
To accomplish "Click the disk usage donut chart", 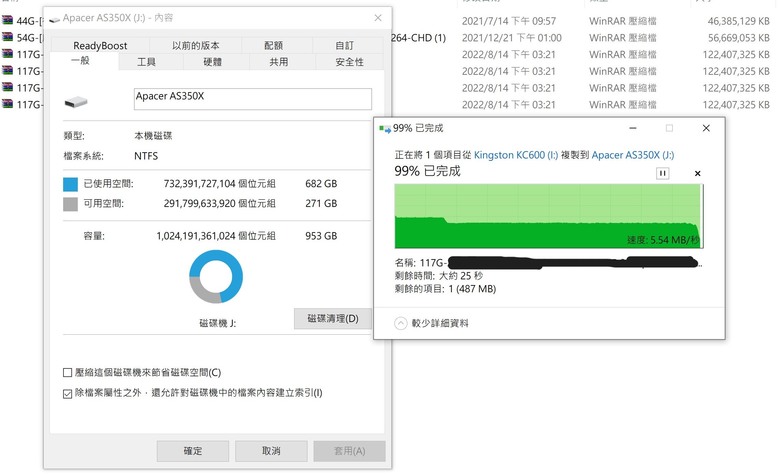I will tap(216, 277).
